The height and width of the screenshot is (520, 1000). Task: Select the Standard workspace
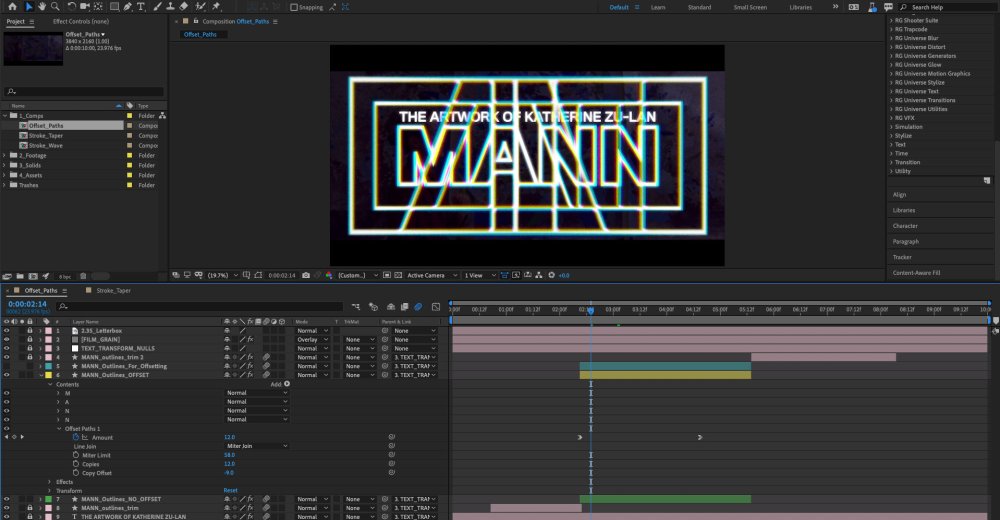pos(700,7)
